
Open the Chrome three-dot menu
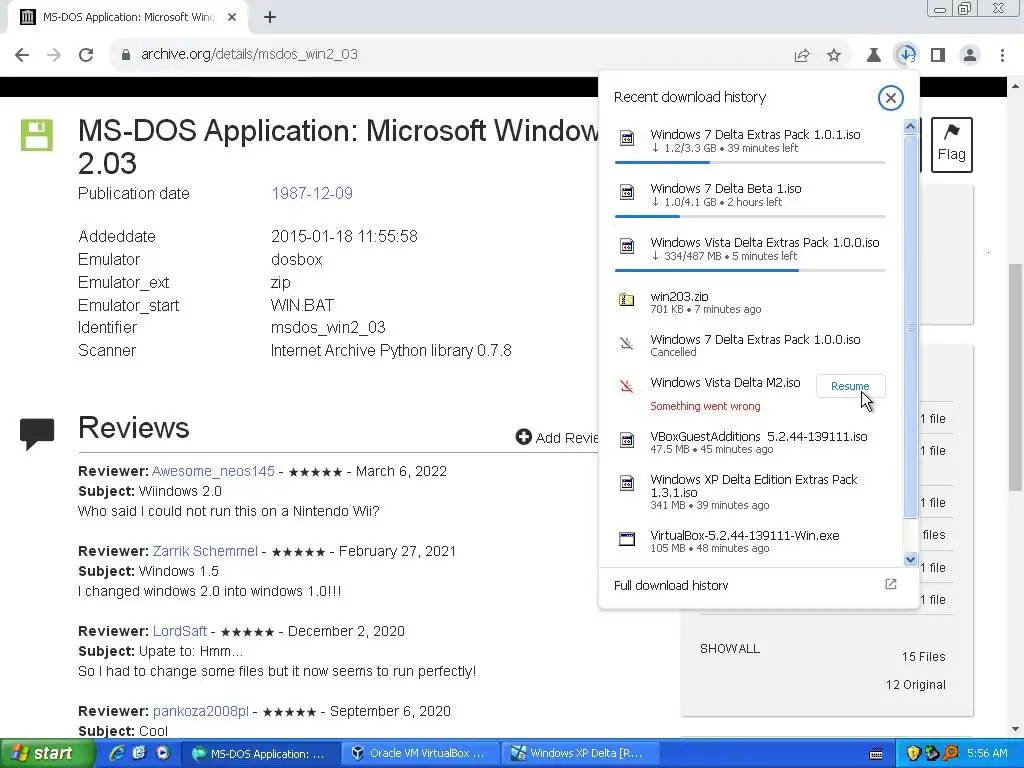[x=1002, y=56]
